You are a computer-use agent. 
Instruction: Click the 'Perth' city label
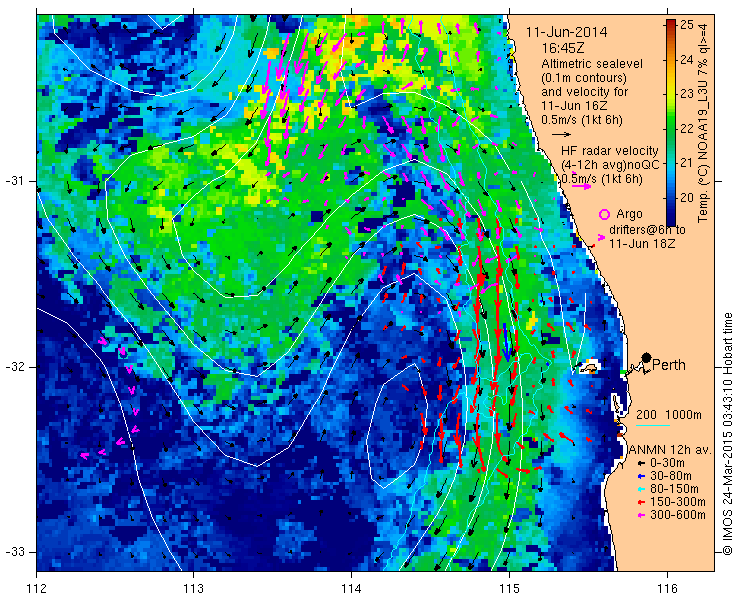coord(669,365)
